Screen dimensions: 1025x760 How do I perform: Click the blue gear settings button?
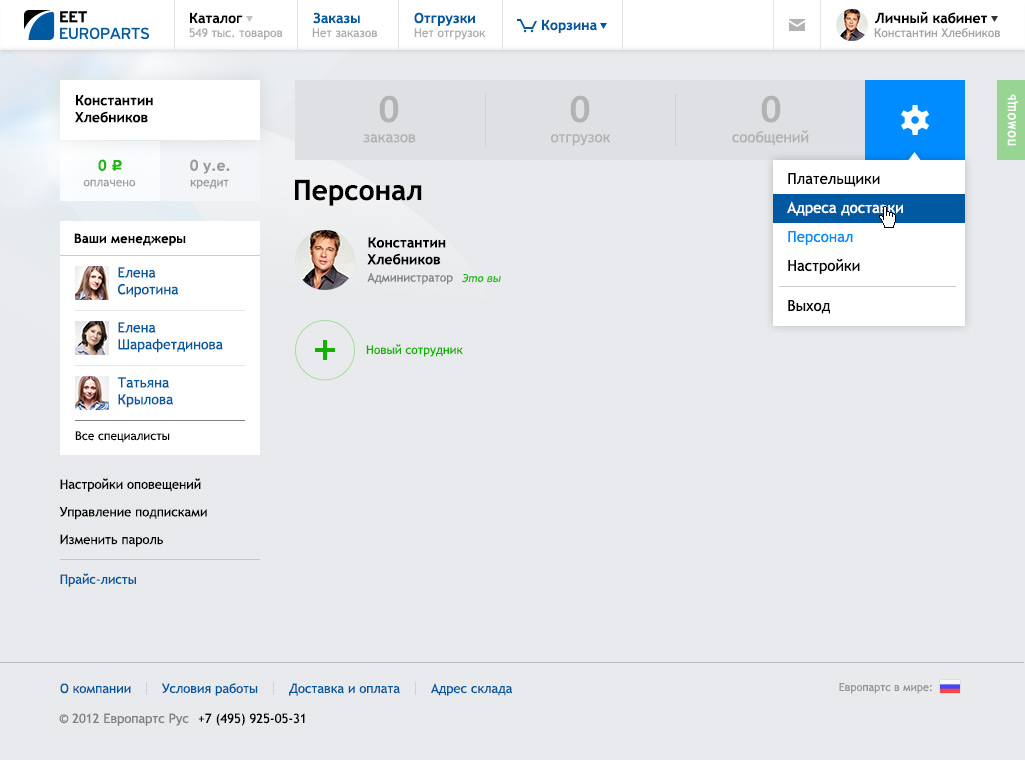(914, 120)
